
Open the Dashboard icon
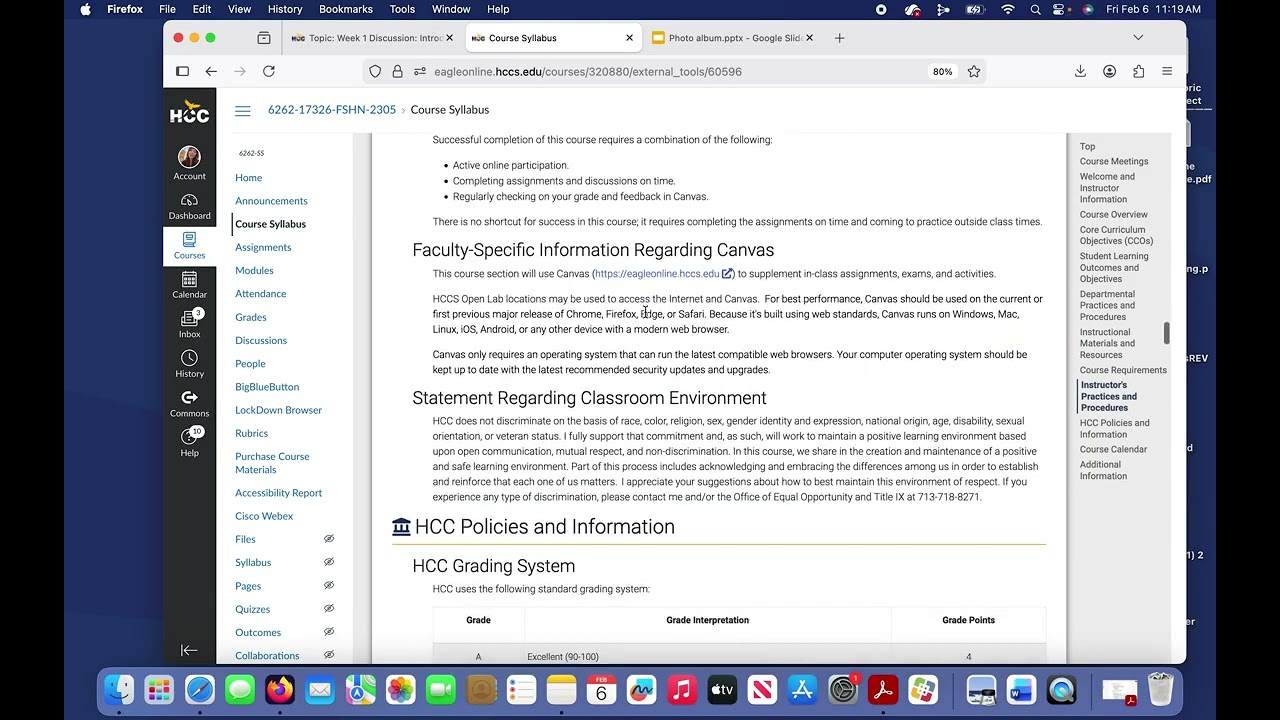[x=189, y=207]
